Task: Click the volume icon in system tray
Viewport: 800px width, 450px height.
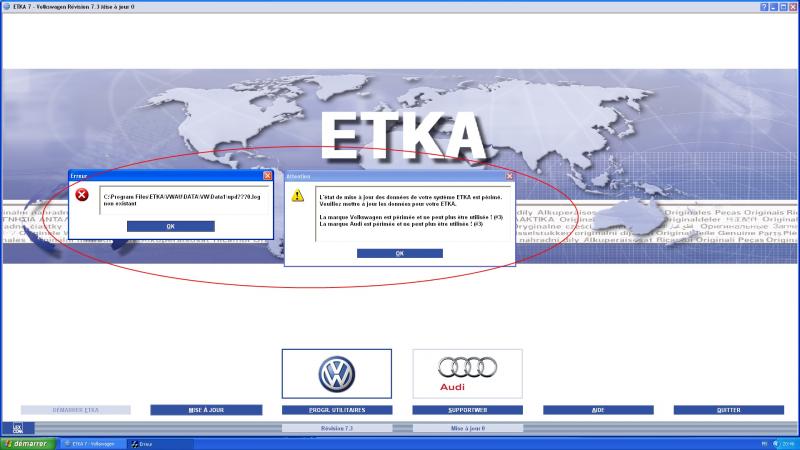Action: point(776,444)
